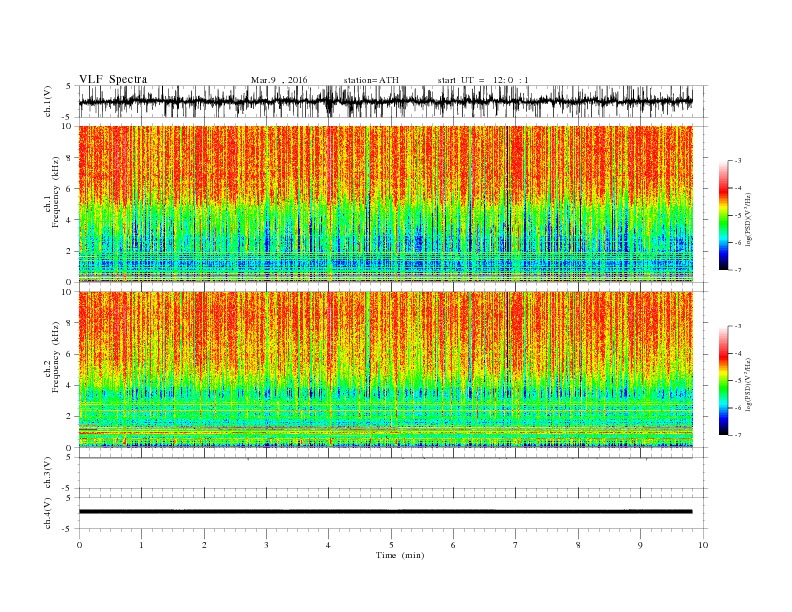The width and height of the screenshot is (792, 612).
Task: Click the "ch.1(V)" waveform axis label
Action: [47, 101]
